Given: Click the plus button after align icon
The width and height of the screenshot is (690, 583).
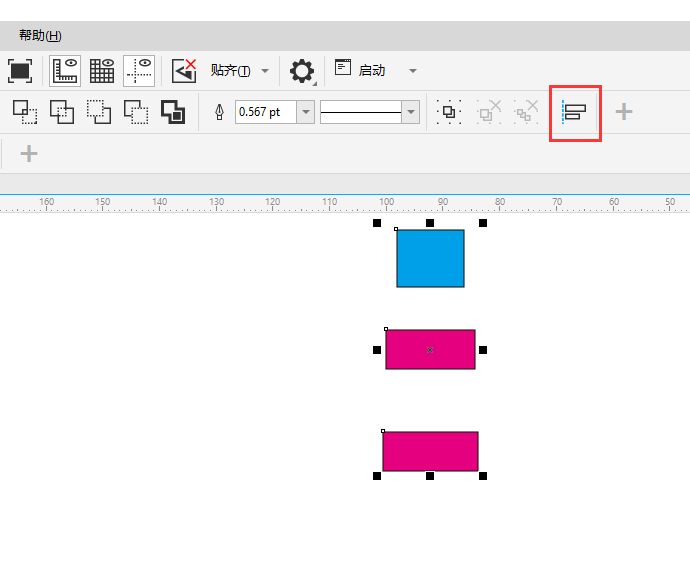Looking at the screenshot, I should [624, 112].
